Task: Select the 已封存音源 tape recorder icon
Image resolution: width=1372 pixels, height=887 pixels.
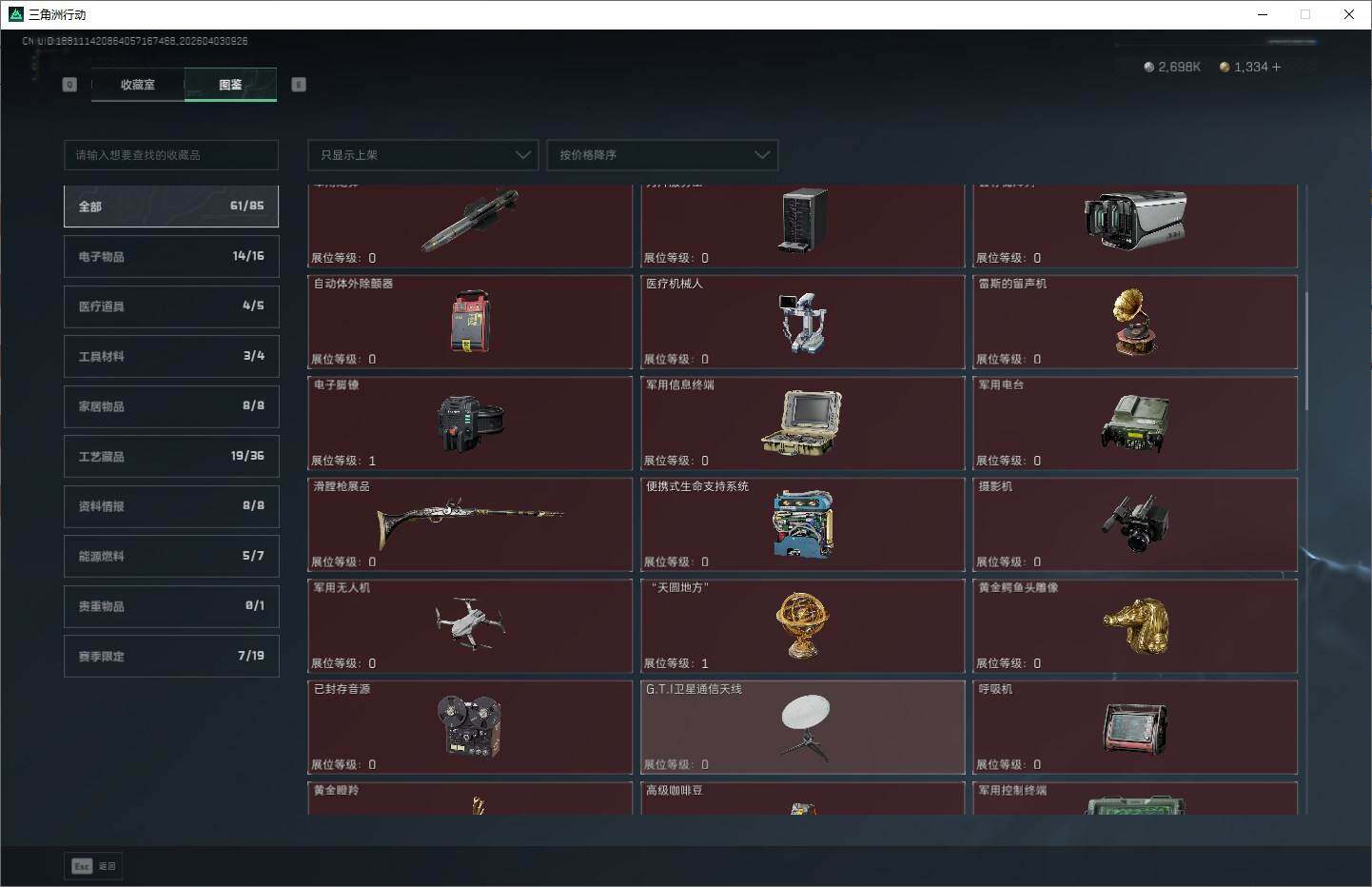Action: click(x=469, y=726)
